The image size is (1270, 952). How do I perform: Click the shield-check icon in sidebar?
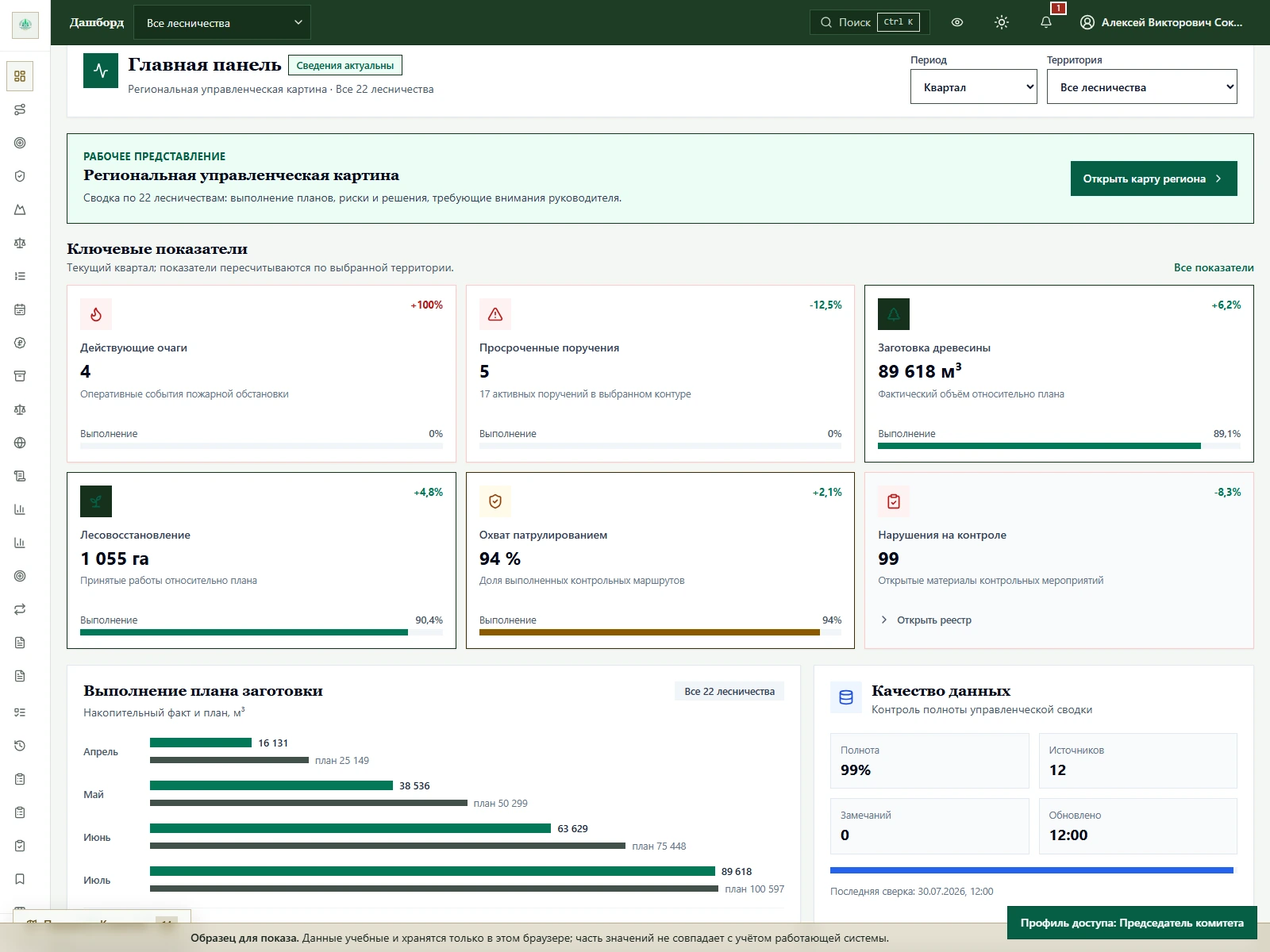coord(20,176)
